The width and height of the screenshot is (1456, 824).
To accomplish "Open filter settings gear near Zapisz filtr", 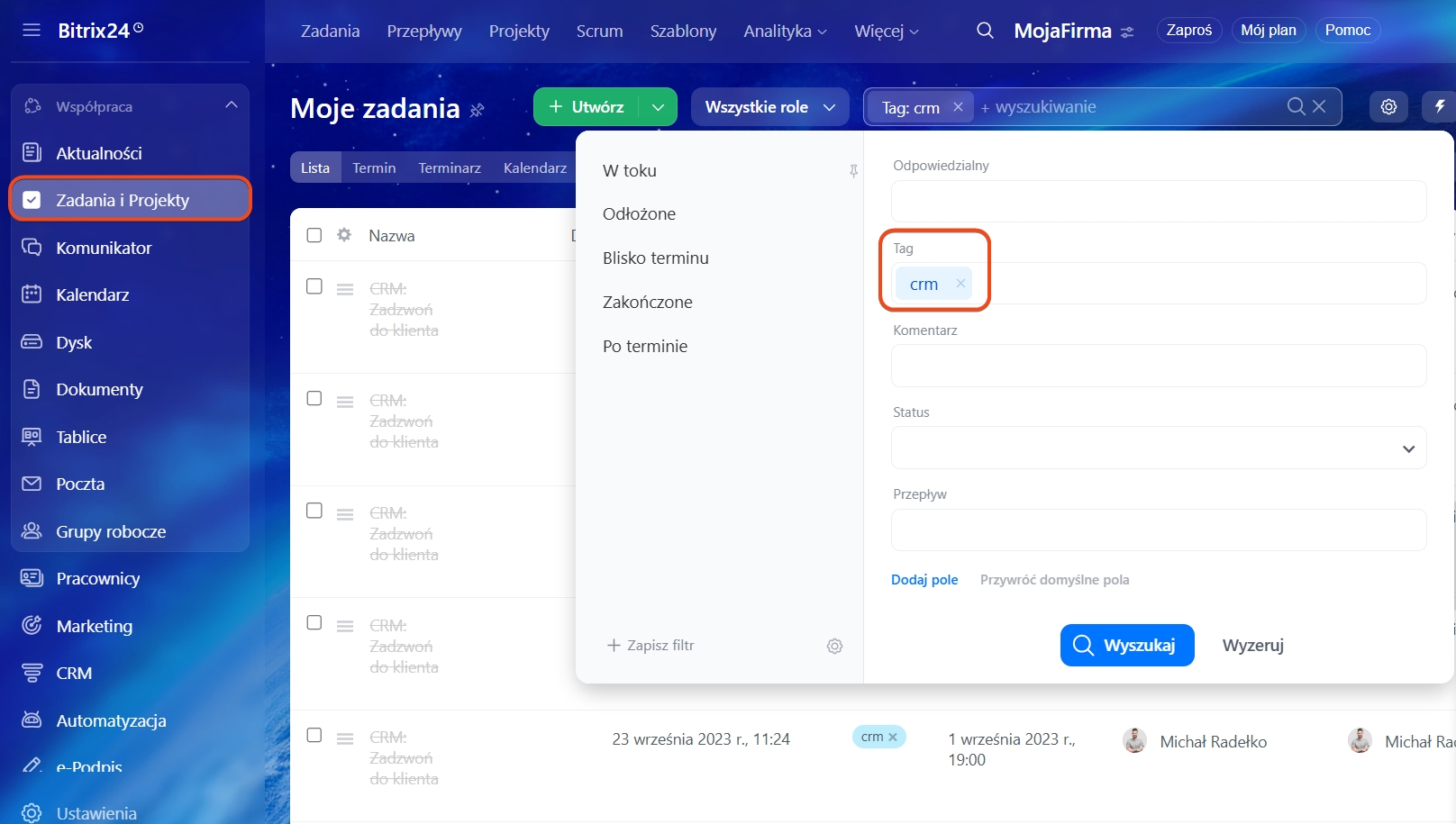I will (834, 646).
